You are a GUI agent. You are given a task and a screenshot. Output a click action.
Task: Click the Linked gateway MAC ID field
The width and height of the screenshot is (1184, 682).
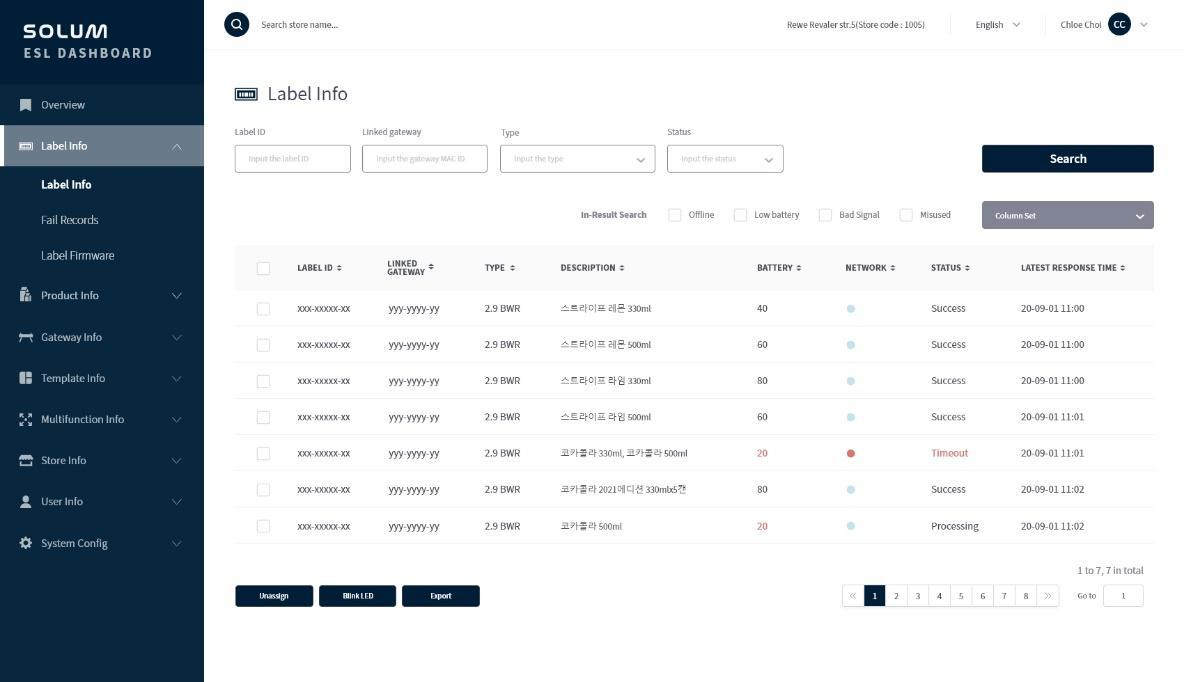424,159
